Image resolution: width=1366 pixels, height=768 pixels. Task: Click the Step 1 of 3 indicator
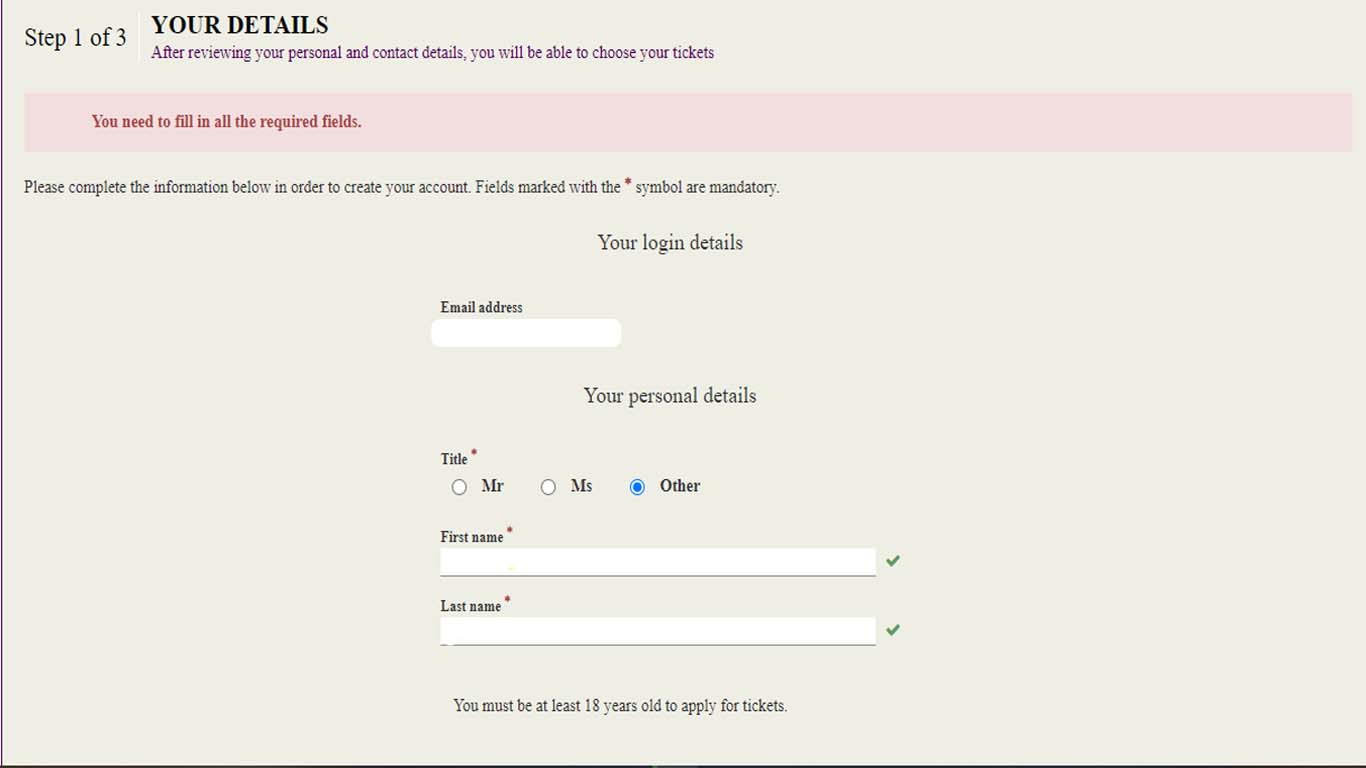(76, 38)
